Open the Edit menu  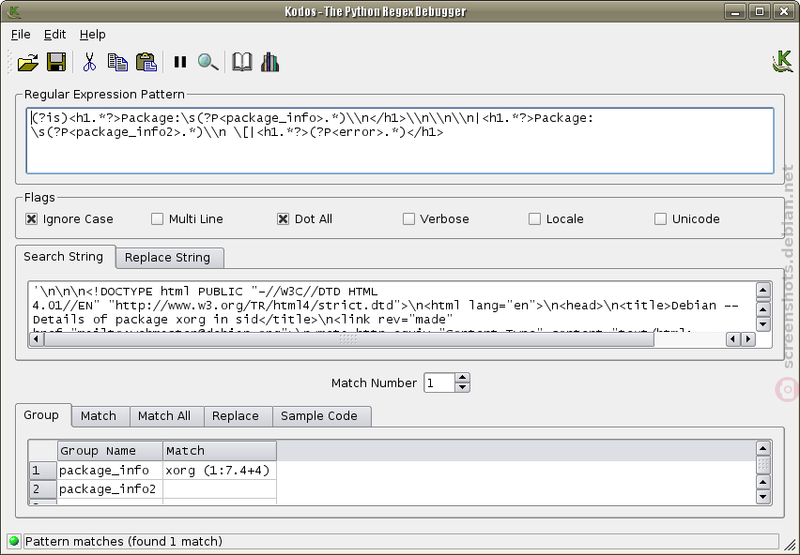[55, 34]
